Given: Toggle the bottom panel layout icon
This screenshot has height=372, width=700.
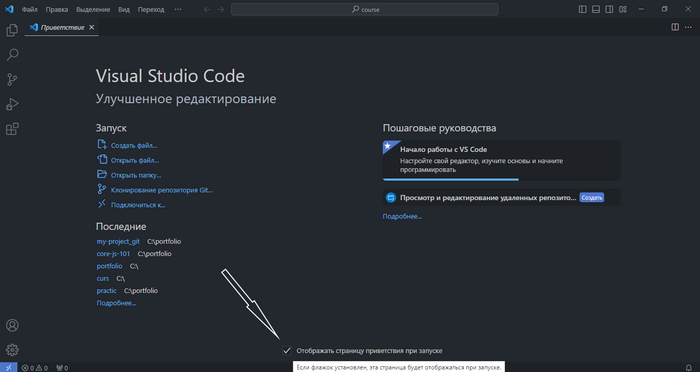Looking at the screenshot, I should coord(596,9).
